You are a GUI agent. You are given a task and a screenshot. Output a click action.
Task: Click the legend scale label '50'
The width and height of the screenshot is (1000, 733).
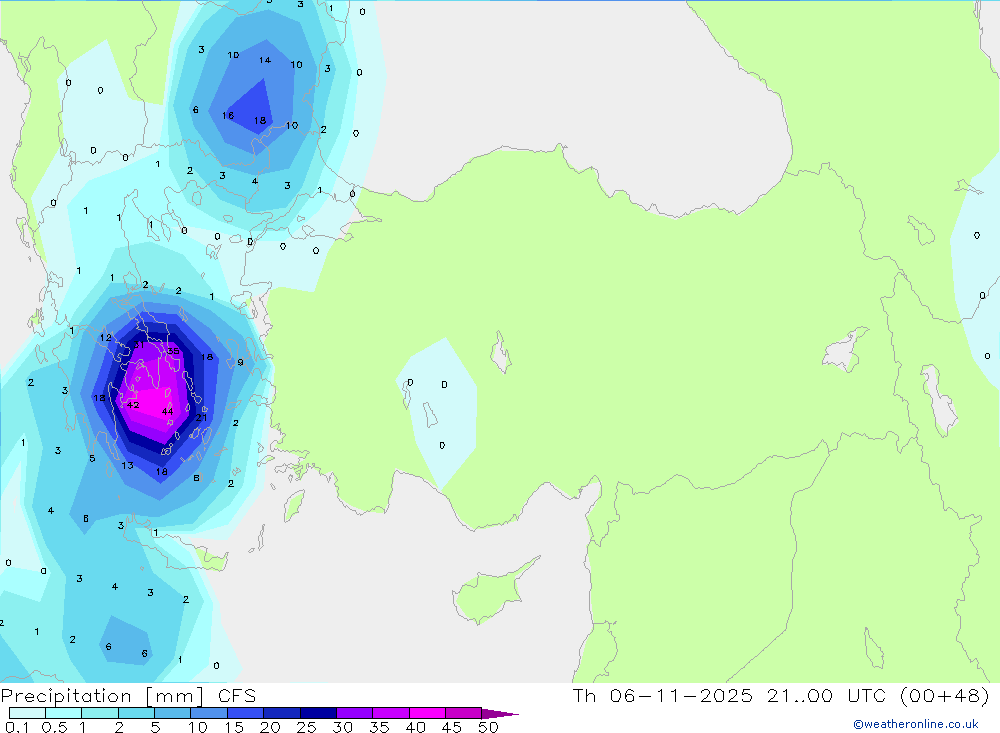tap(488, 727)
